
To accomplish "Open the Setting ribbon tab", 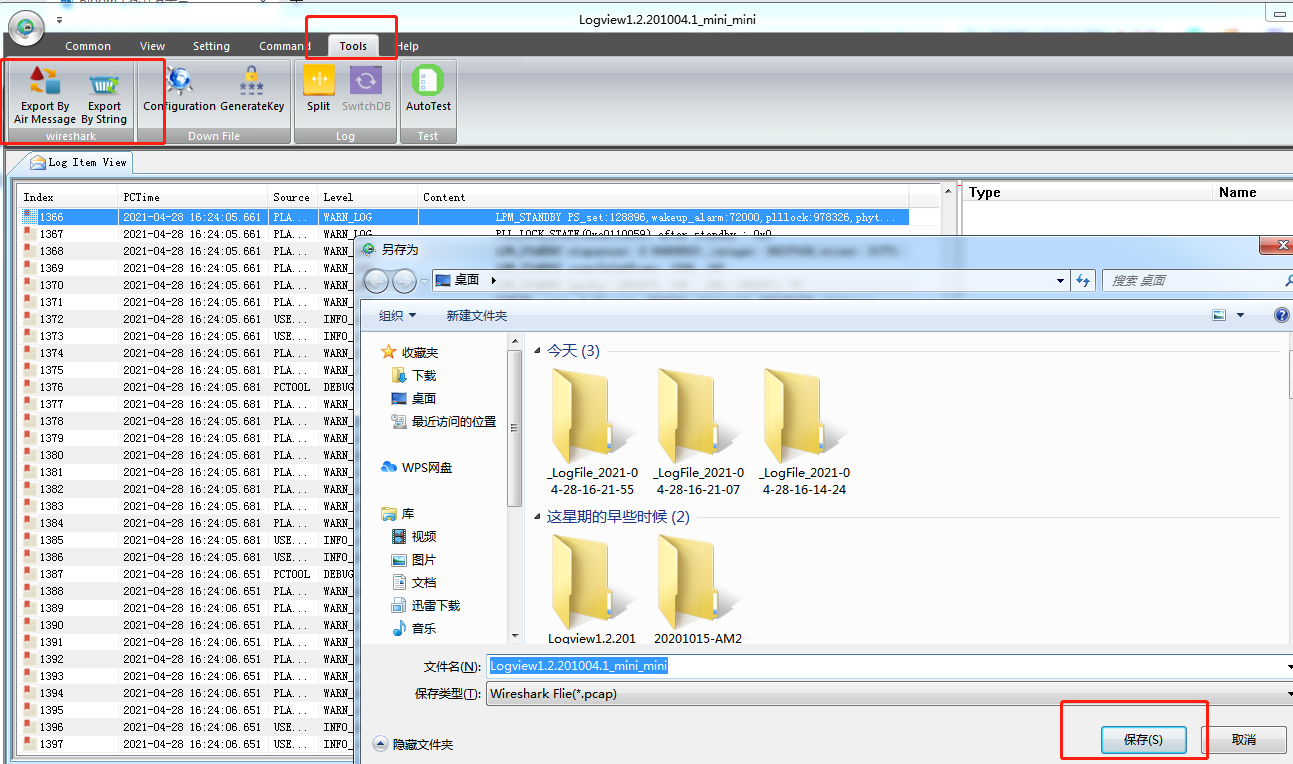I will click(x=211, y=46).
